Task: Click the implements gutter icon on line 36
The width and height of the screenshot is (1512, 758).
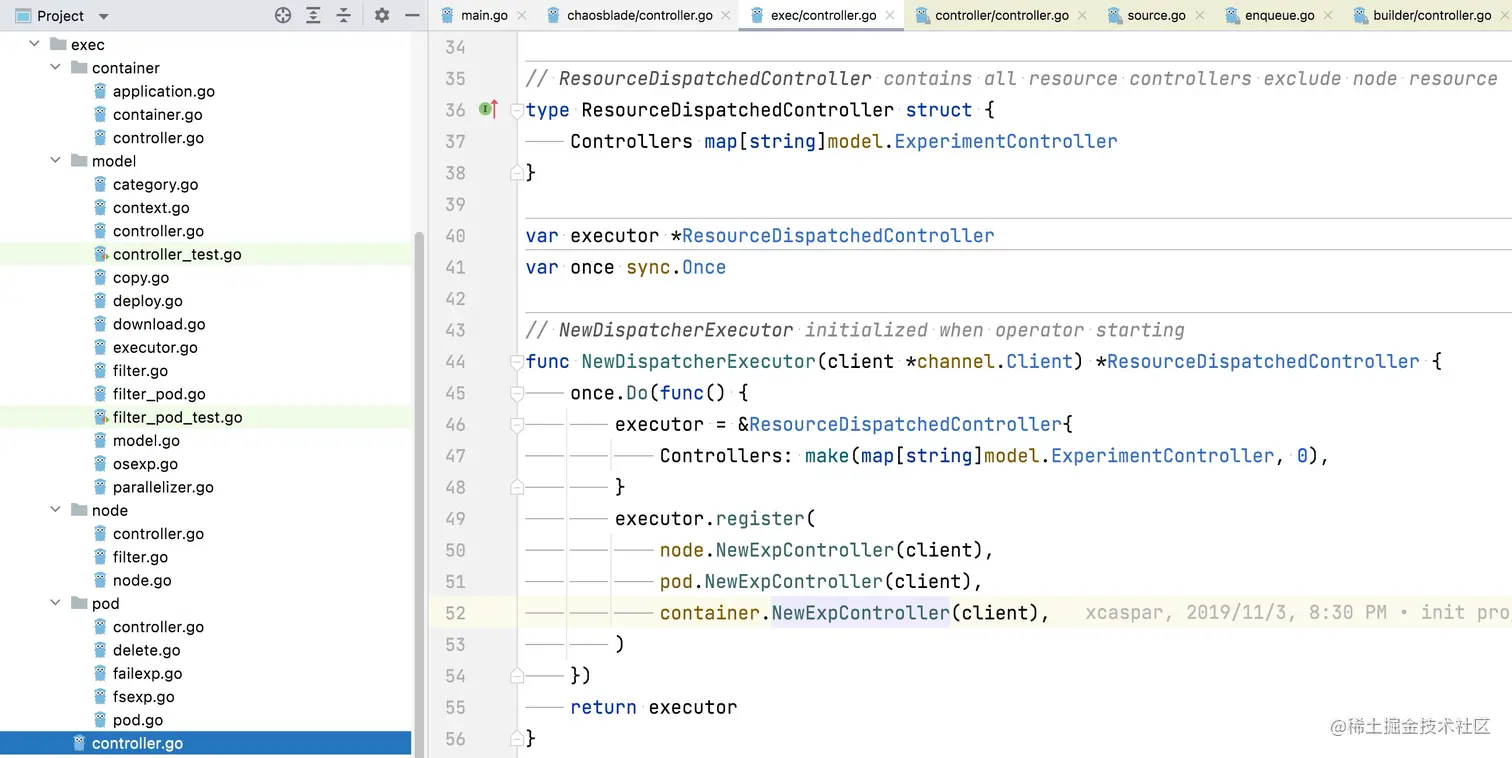Action: click(x=488, y=109)
